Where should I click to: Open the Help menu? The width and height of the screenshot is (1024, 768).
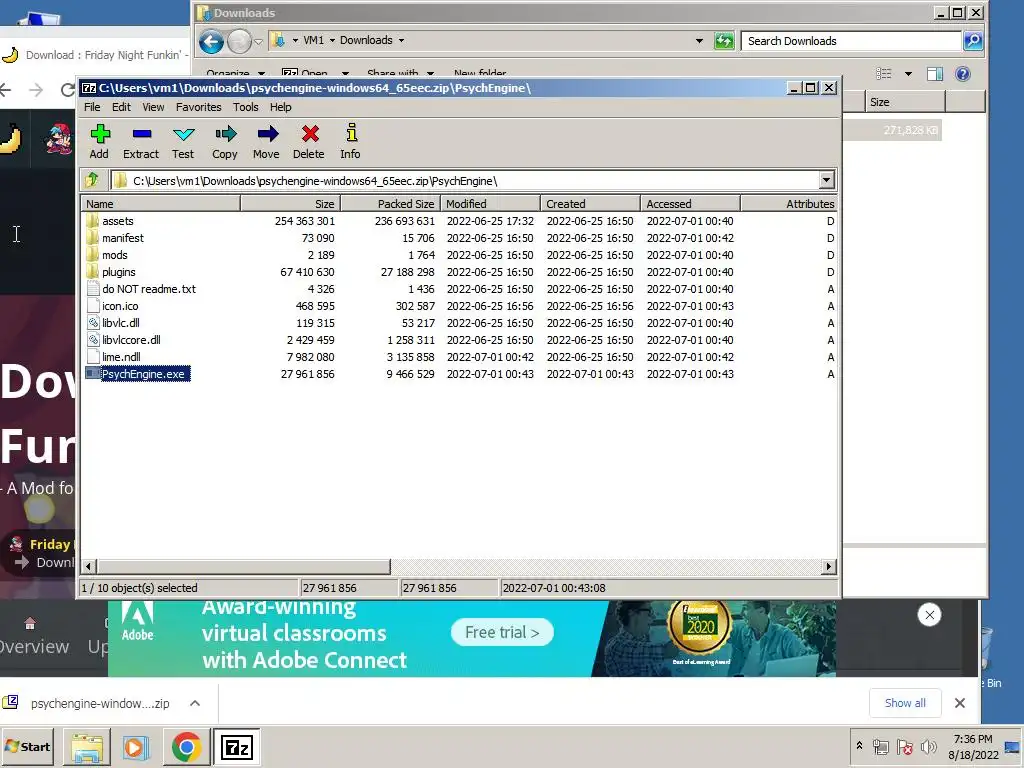point(281,107)
